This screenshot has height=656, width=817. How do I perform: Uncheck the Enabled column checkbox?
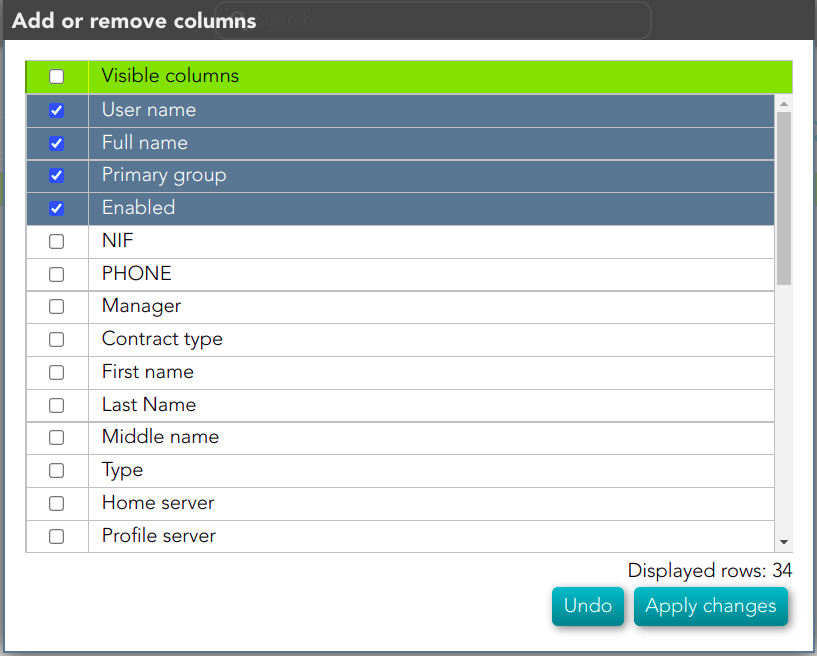56,208
